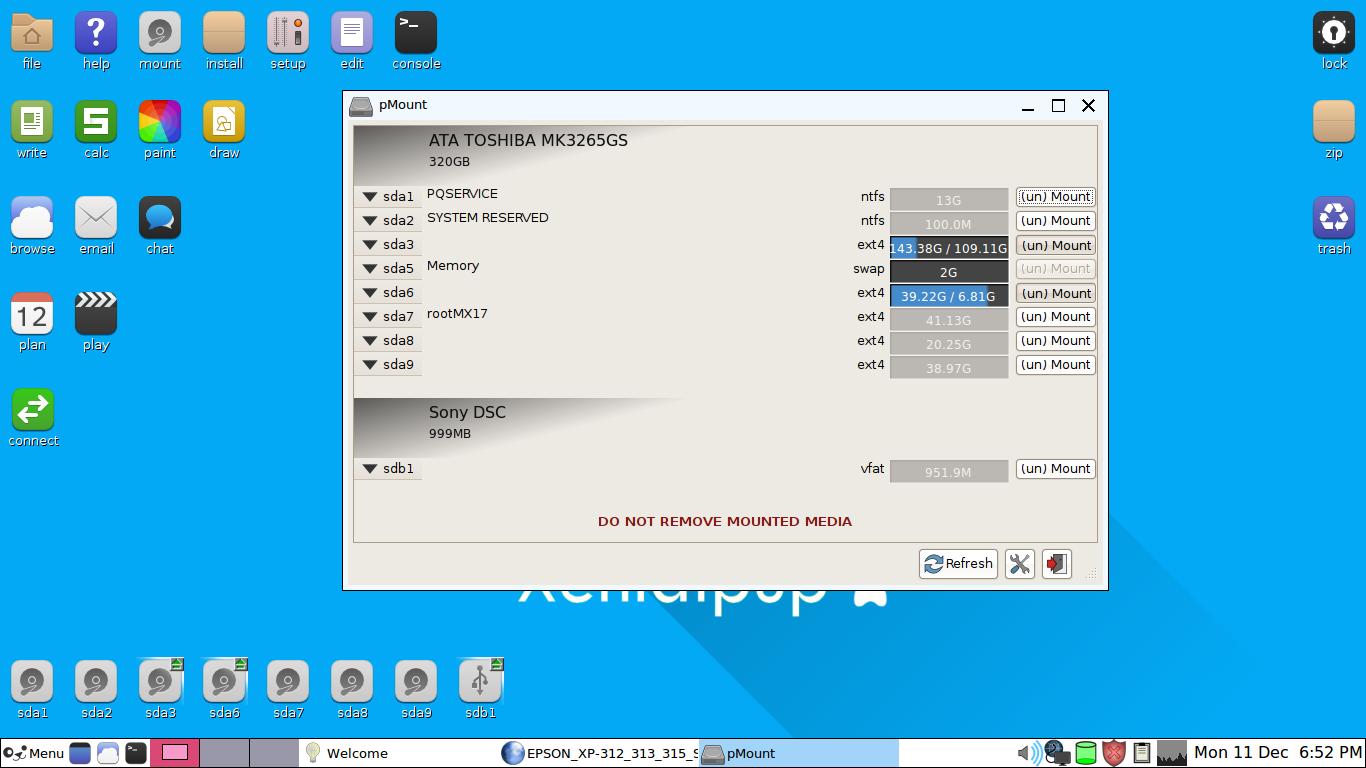Click the red firewall shield tray icon
The height and width of the screenshot is (768, 1366).
1114,753
